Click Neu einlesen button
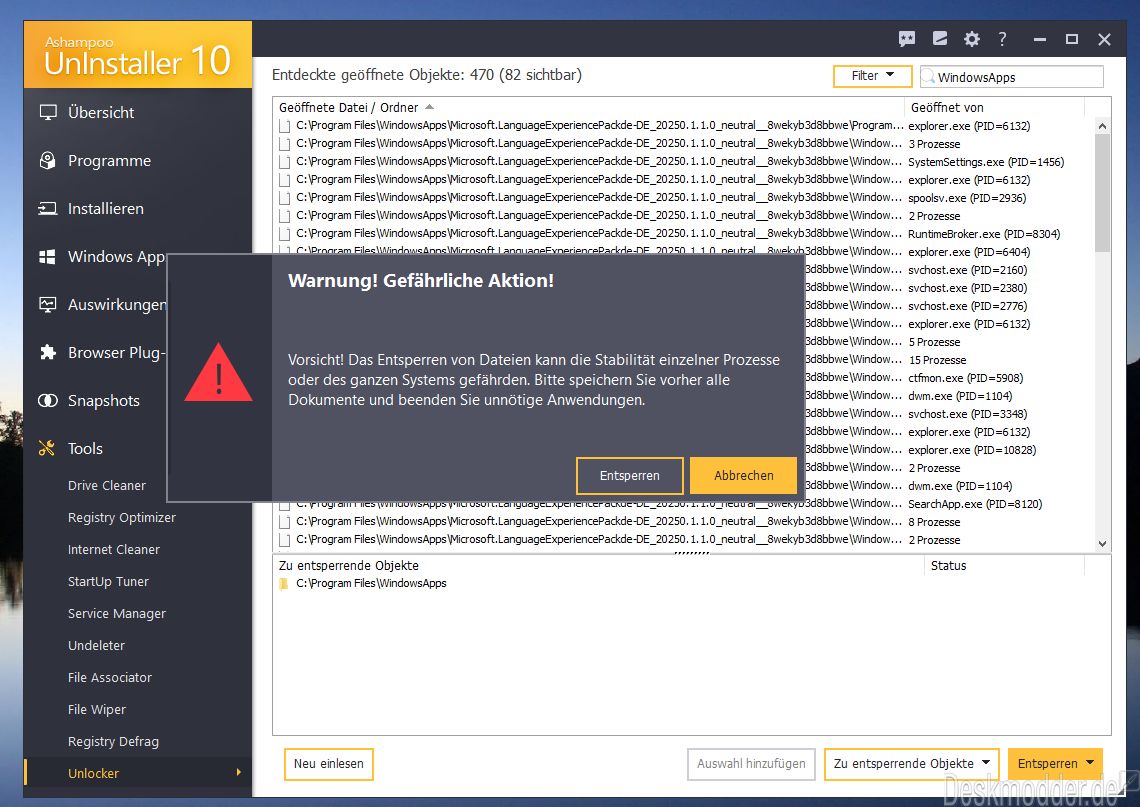The height and width of the screenshot is (807, 1140). pos(329,764)
